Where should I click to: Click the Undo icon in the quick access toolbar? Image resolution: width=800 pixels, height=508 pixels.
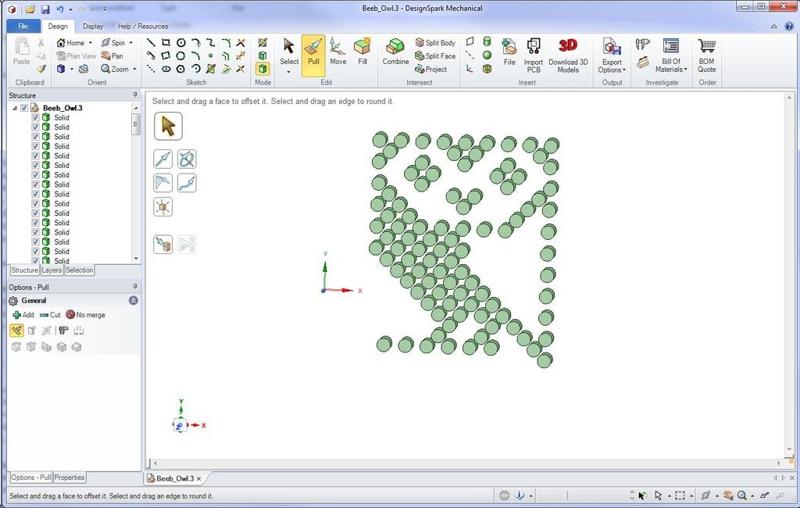coord(60,9)
